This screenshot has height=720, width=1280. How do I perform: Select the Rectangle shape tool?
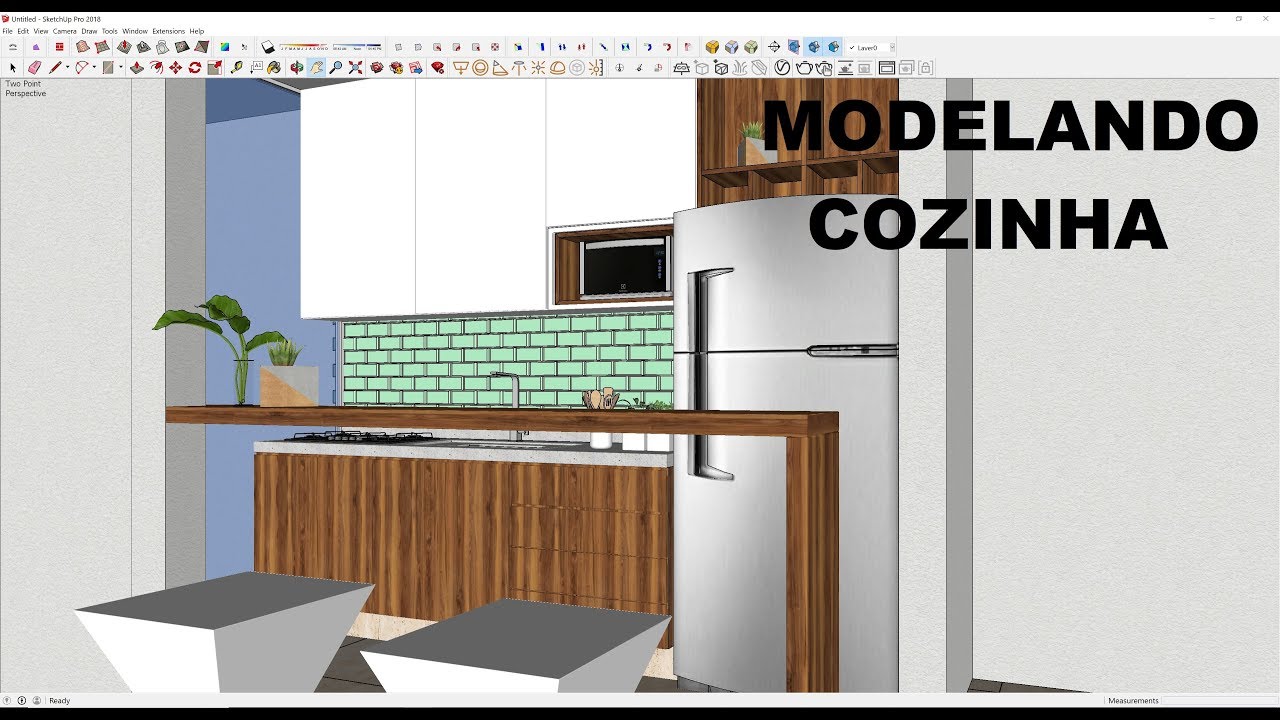[x=108, y=67]
